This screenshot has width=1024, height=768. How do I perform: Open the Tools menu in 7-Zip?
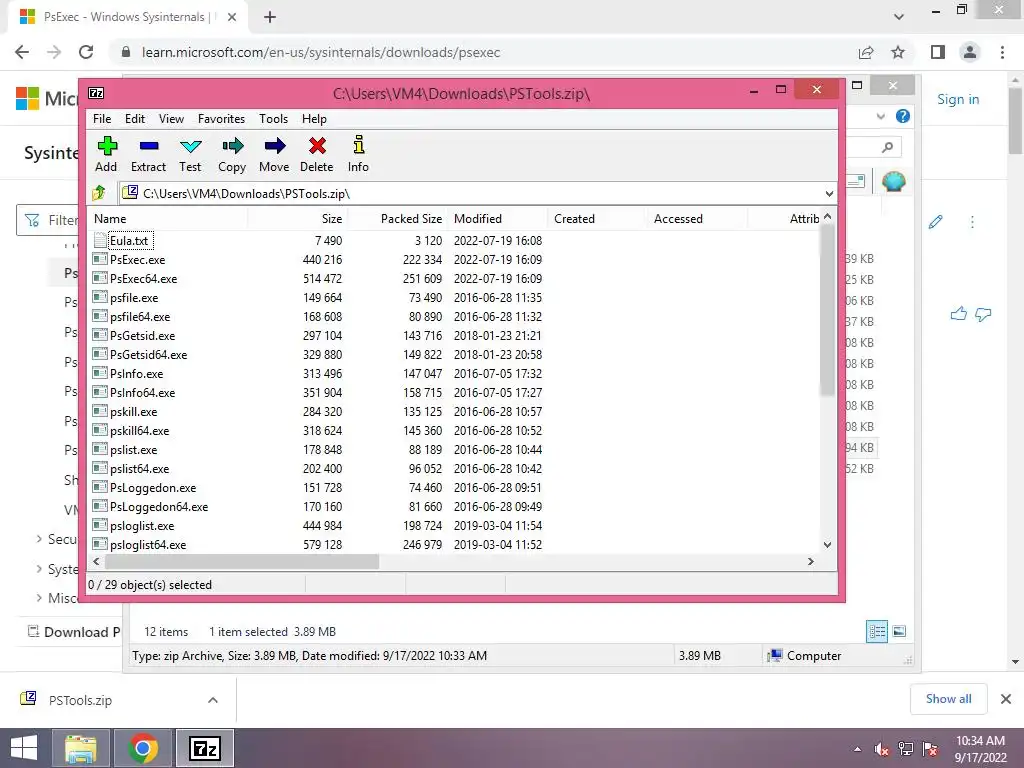click(x=273, y=119)
